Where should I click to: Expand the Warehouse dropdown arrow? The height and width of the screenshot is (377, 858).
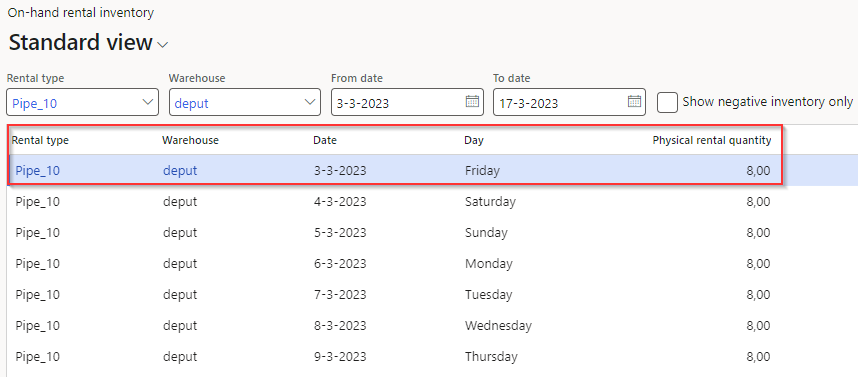pos(309,102)
